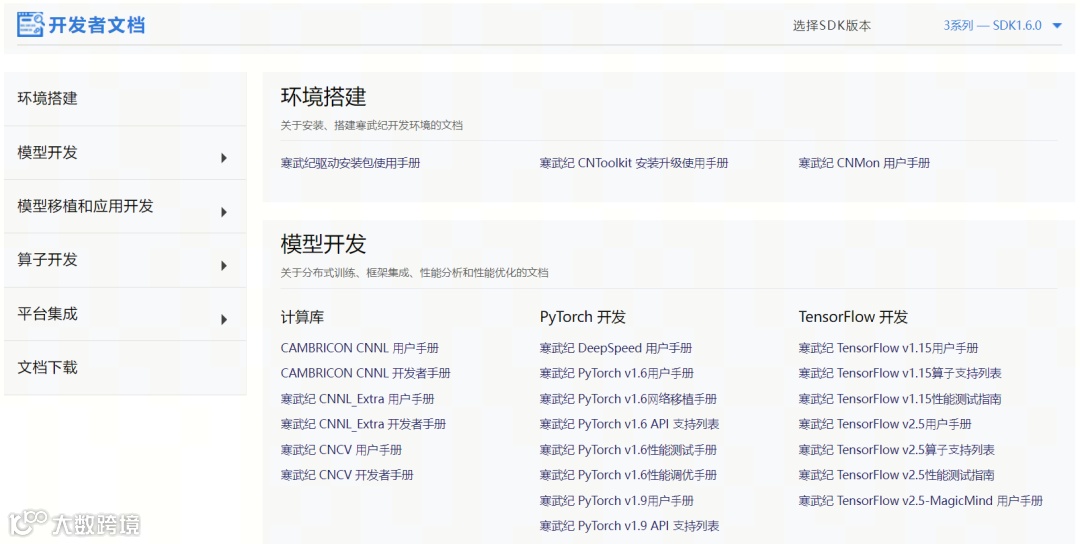Click the 计算库 column heading
This screenshot has width=1080, height=544.
click(302, 317)
